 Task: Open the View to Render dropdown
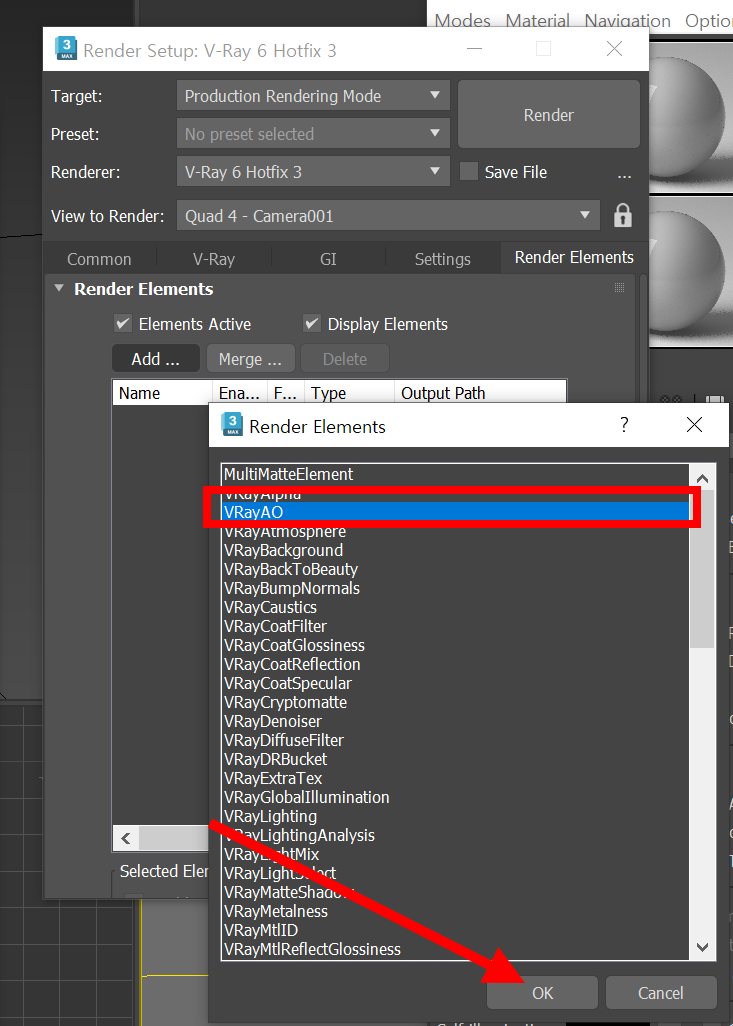pyautogui.click(x=388, y=215)
